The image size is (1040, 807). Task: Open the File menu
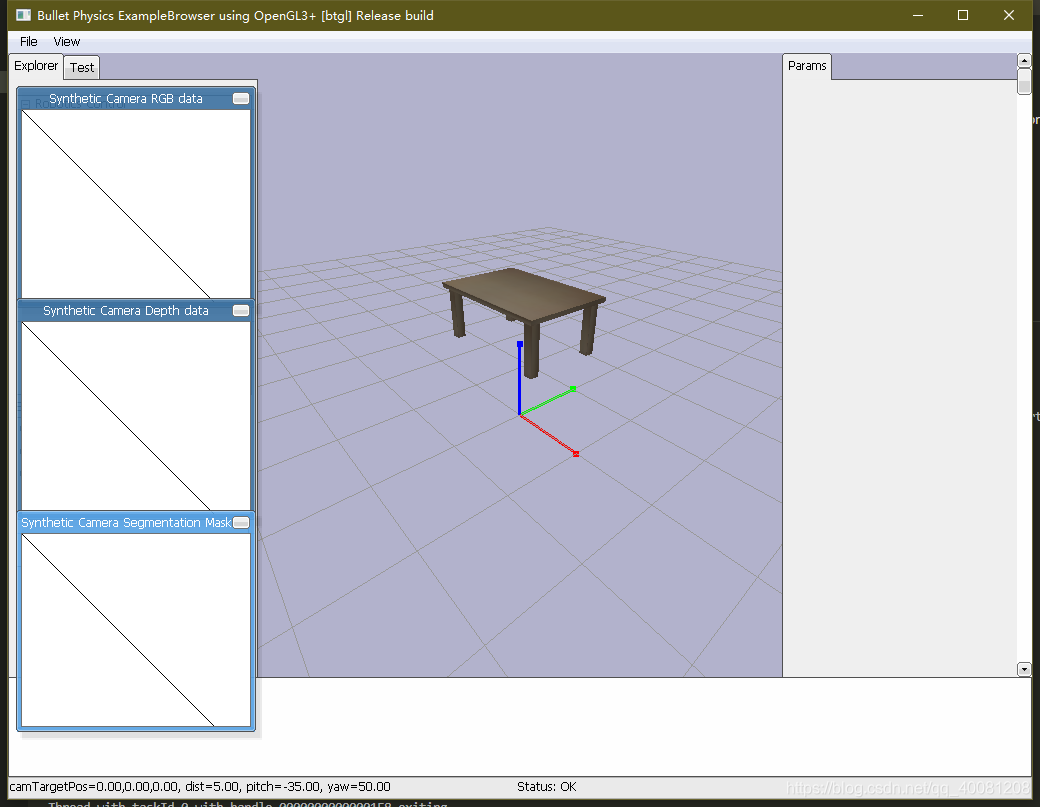(27, 41)
